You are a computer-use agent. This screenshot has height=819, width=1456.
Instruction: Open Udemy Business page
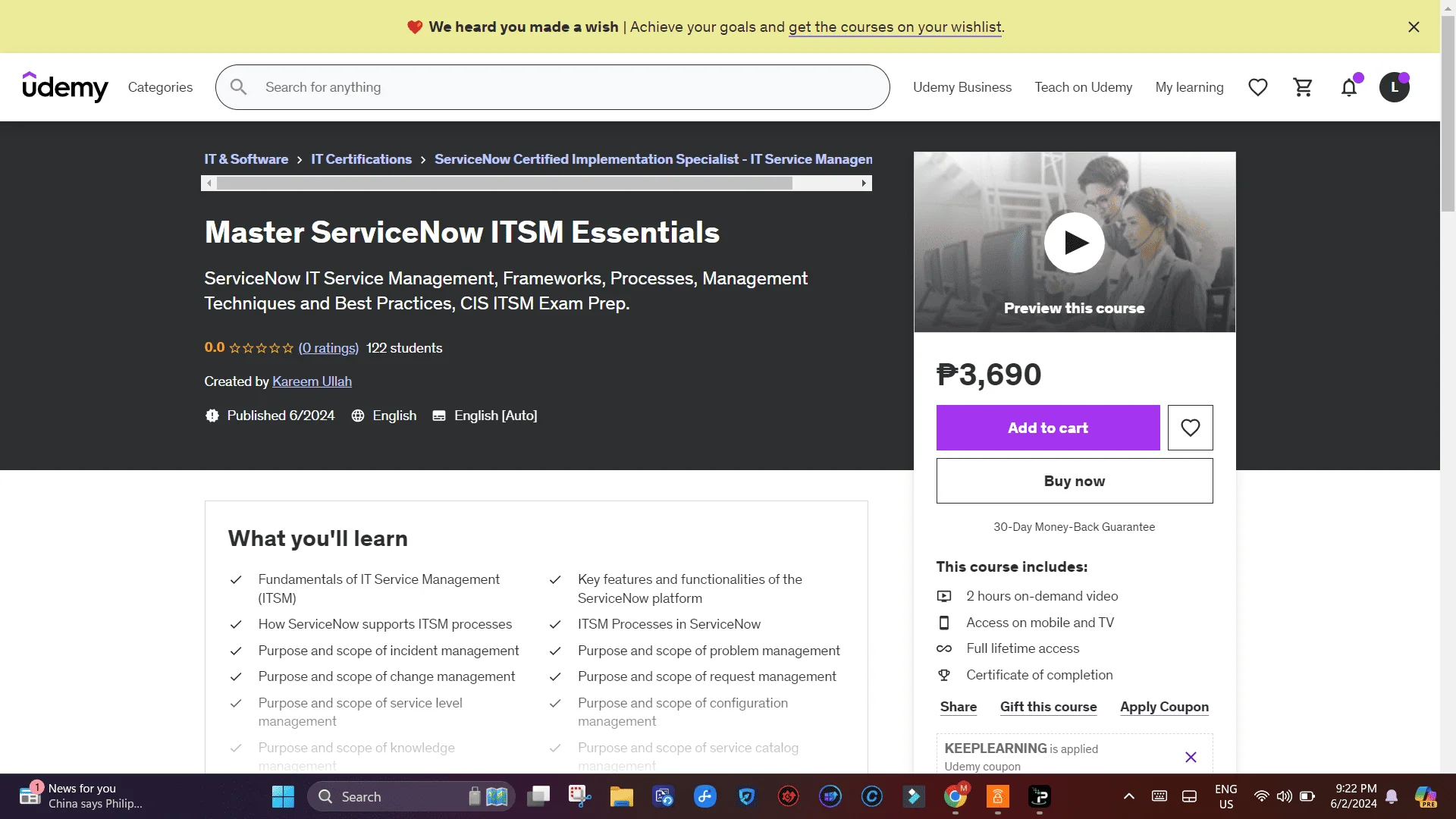tap(962, 87)
